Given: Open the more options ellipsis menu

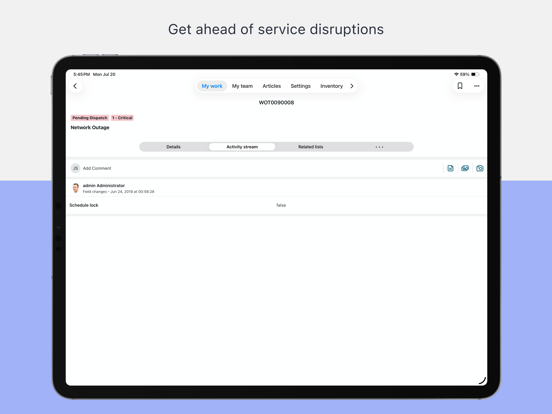Looking at the screenshot, I should 477,86.
